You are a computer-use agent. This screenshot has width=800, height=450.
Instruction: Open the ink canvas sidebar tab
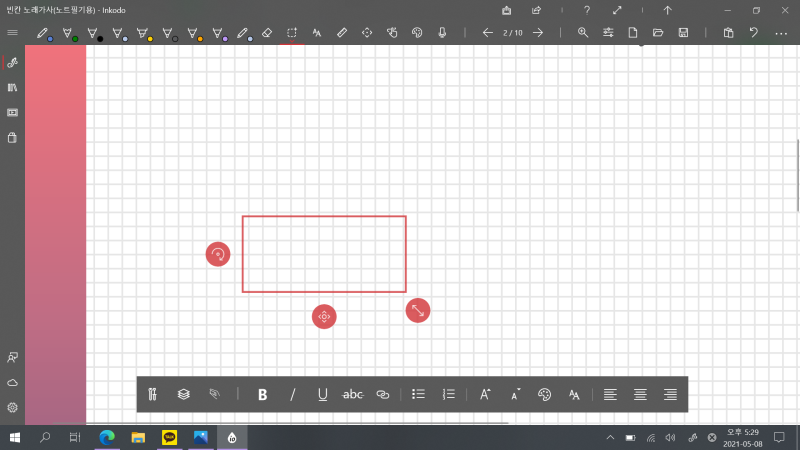tap(12, 63)
